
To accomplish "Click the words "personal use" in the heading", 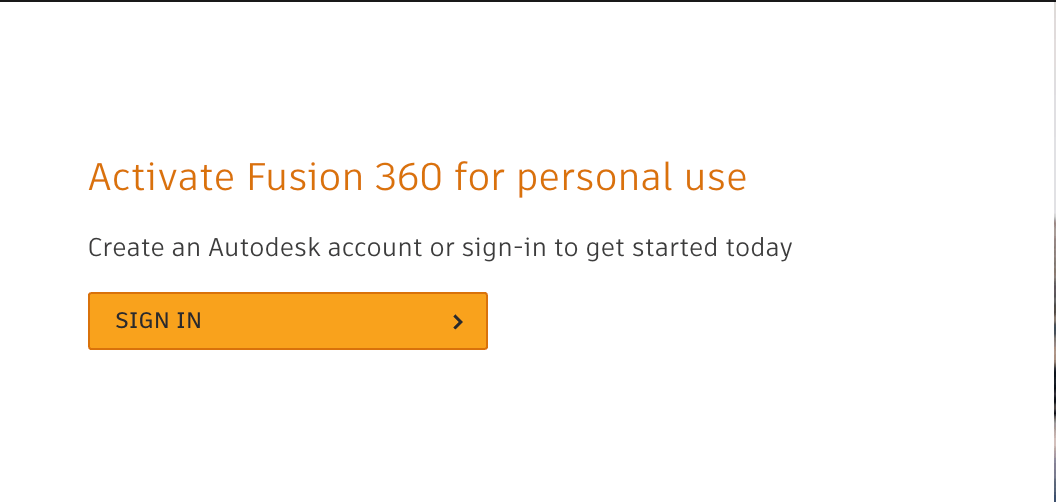I will pos(632,178).
